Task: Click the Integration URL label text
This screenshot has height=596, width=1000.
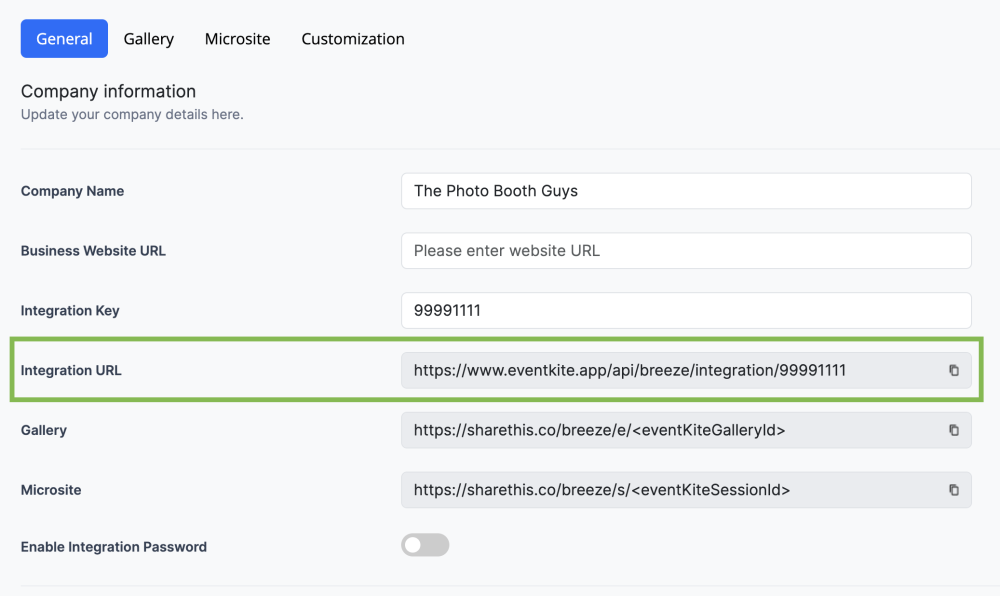Action: click(71, 371)
